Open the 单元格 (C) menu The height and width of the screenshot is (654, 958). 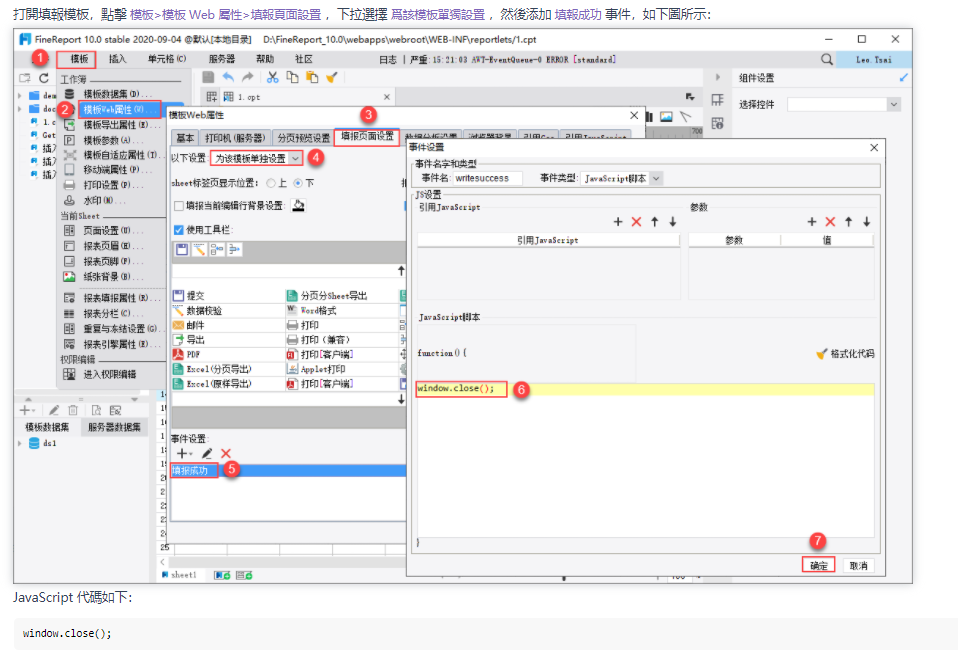coord(167,59)
